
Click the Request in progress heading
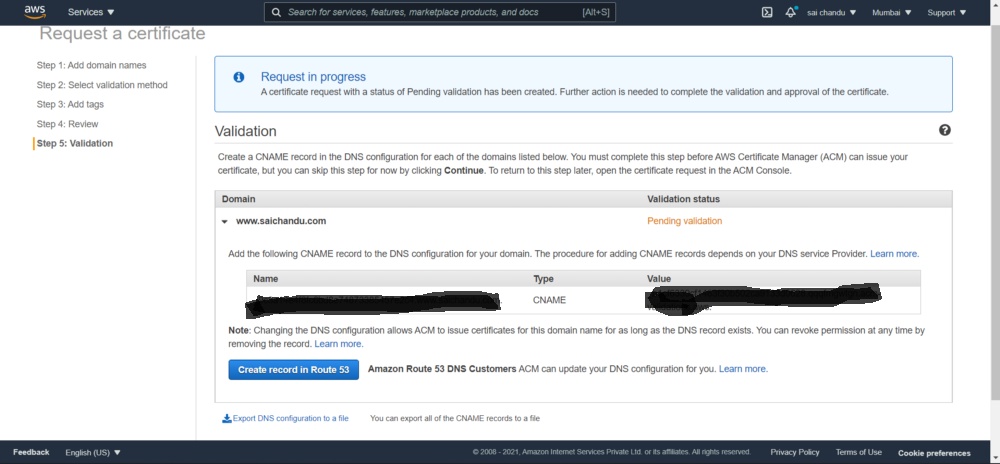(313, 77)
